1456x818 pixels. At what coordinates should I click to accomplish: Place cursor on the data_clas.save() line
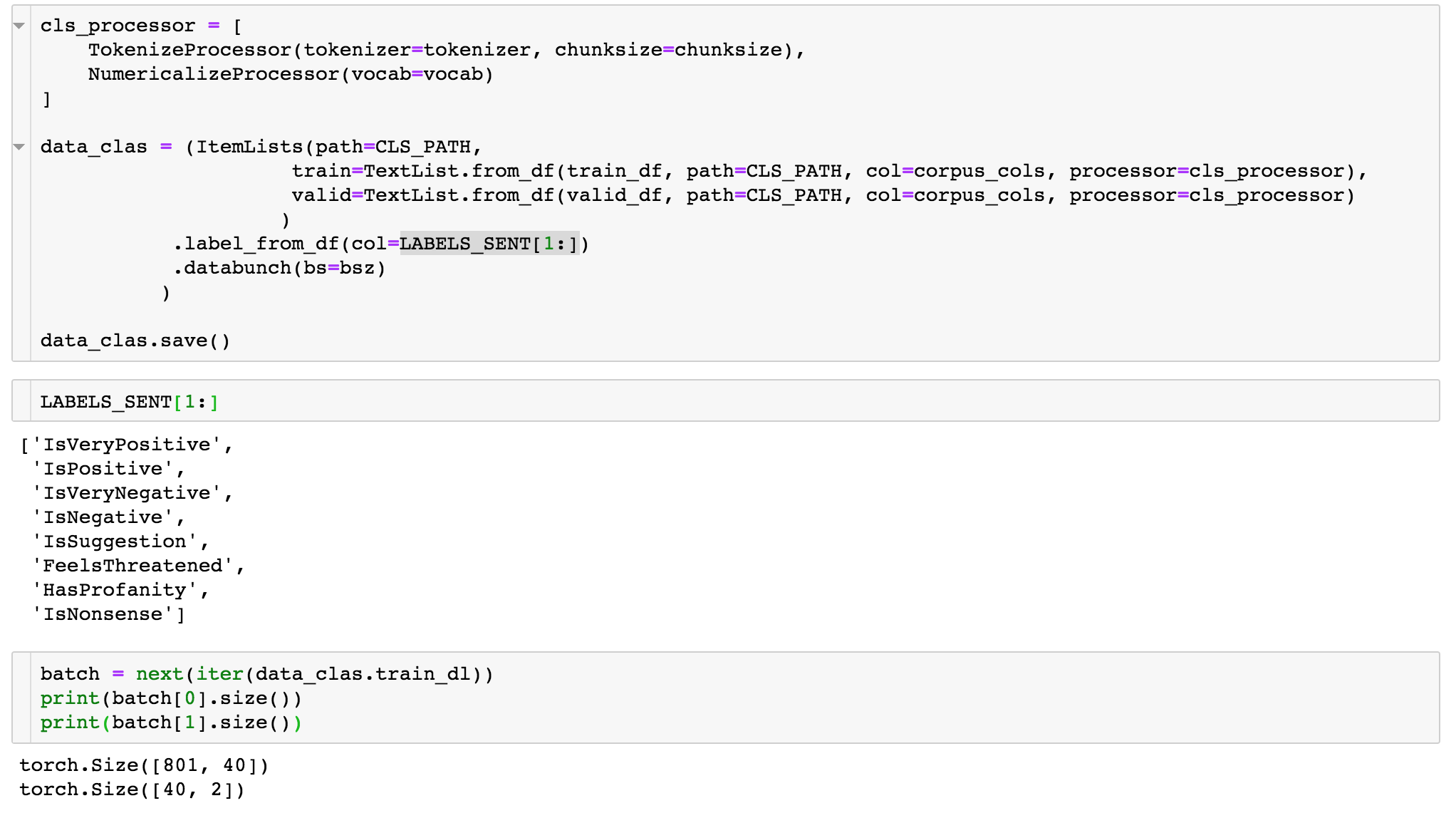pos(135,341)
